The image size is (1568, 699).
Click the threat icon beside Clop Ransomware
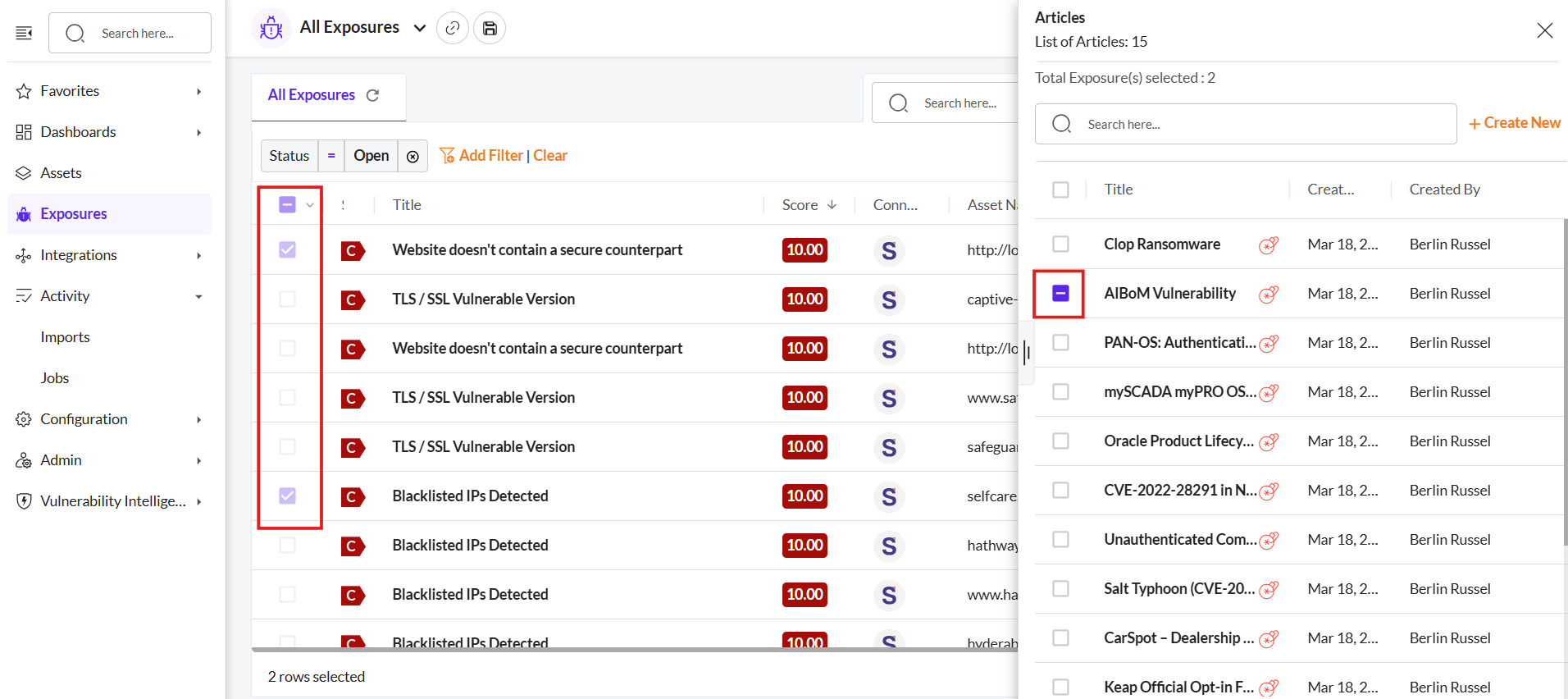(1269, 244)
